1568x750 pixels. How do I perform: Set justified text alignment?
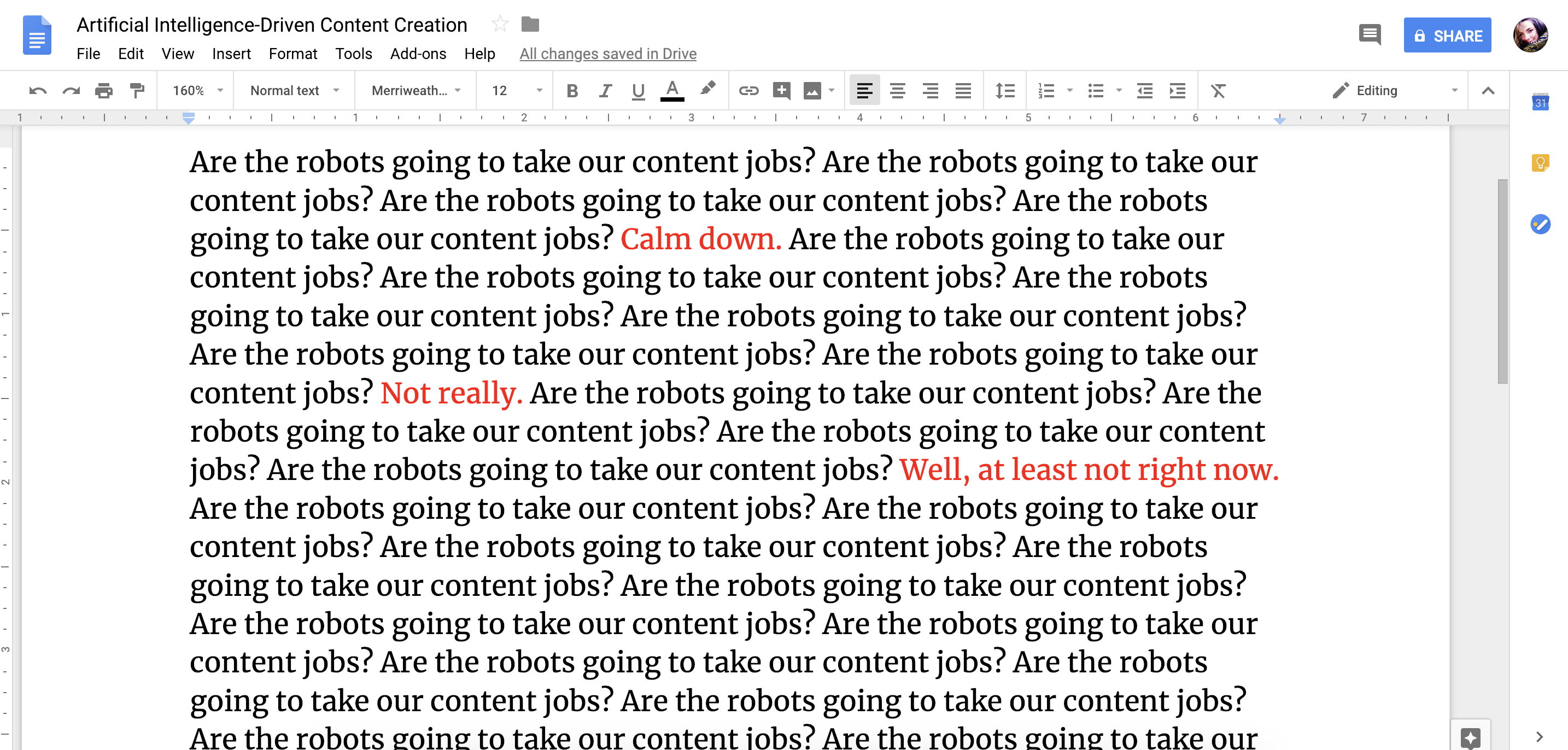(963, 91)
